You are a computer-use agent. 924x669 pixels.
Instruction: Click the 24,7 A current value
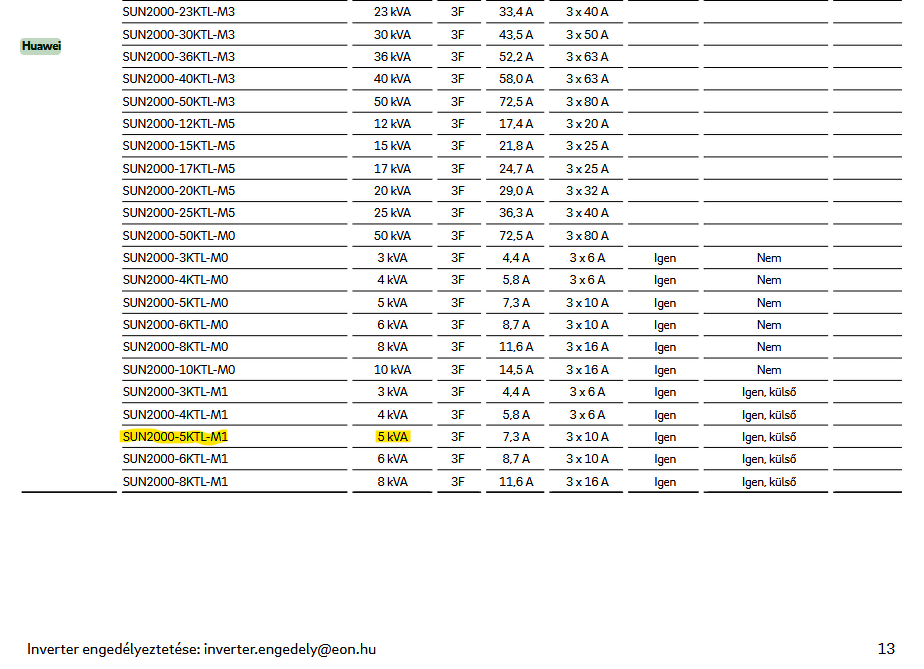[516, 169]
